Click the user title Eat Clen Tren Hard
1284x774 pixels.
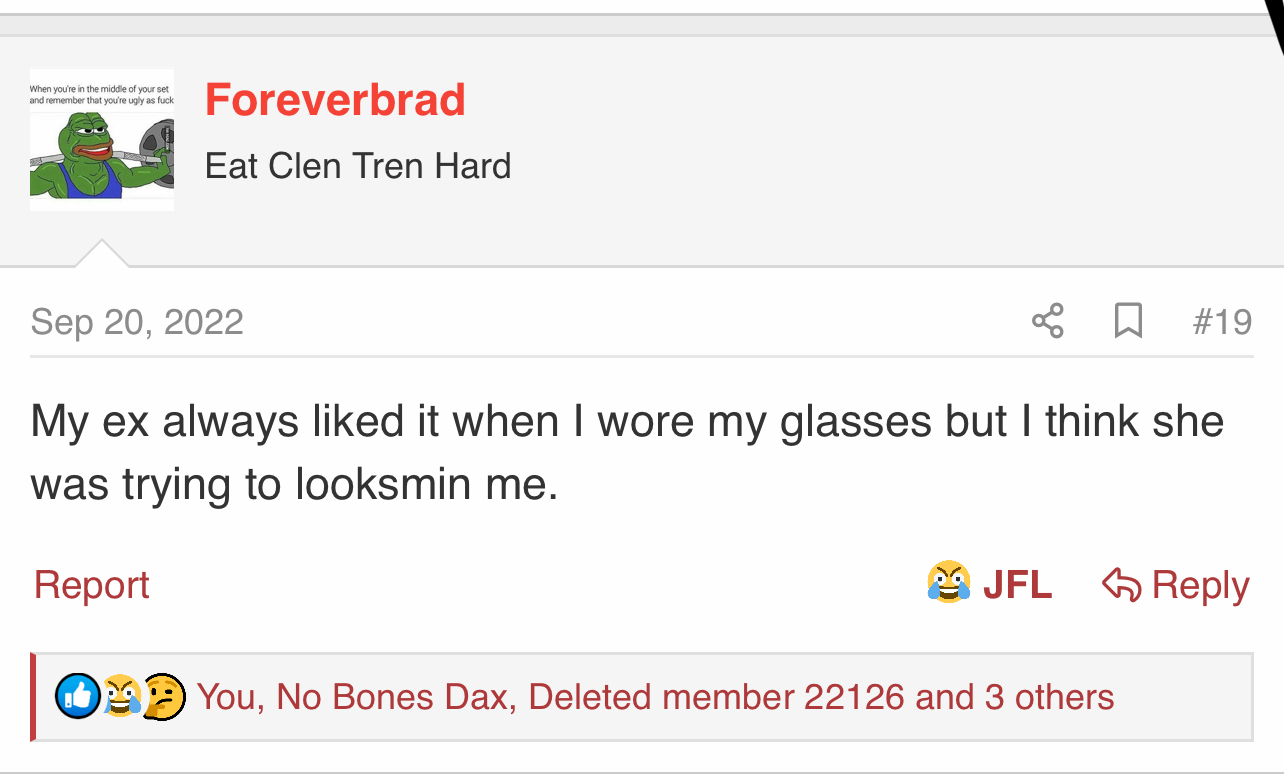(x=358, y=166)
